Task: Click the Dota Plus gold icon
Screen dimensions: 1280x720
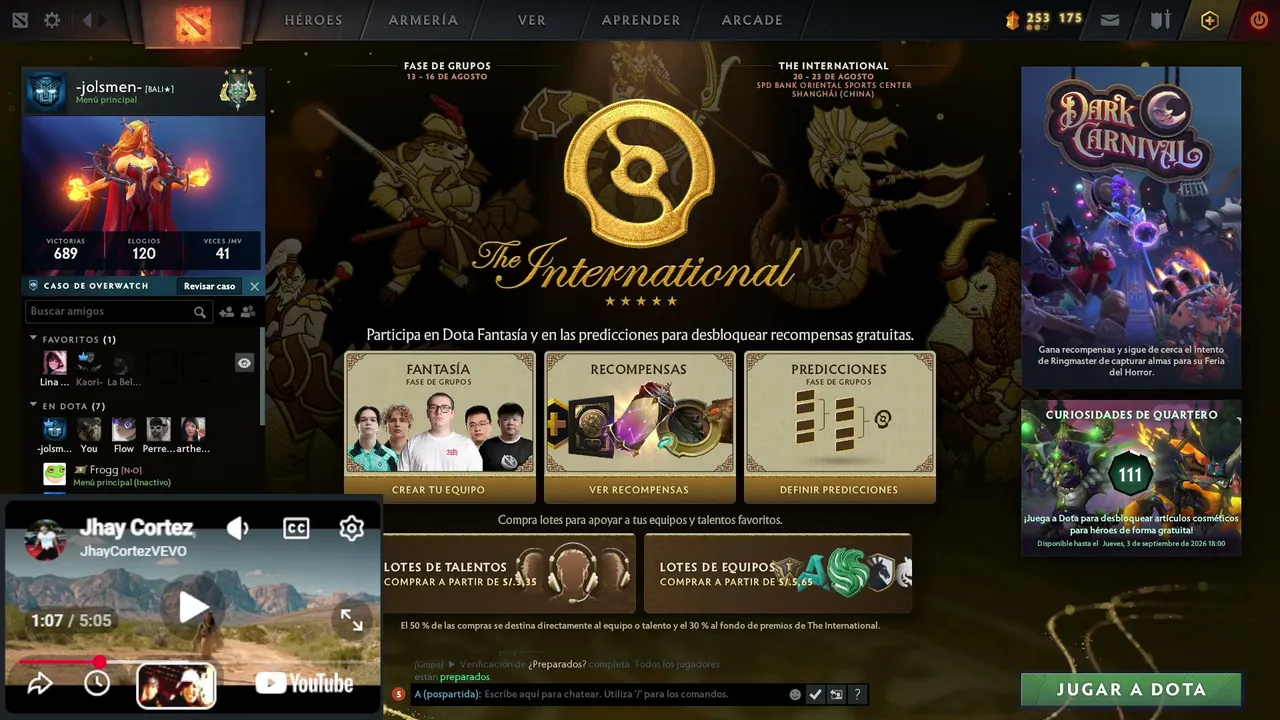Action: coord(1210,20)
